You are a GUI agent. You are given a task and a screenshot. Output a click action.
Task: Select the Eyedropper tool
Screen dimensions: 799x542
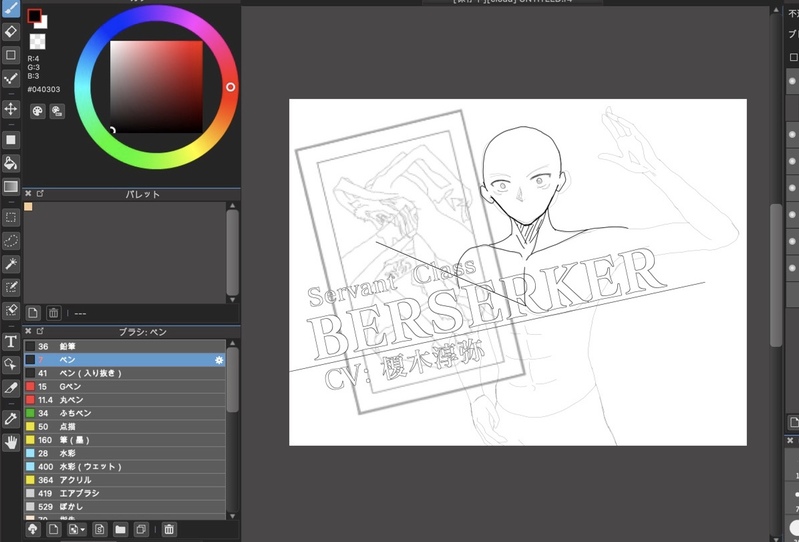coord(11,419)
